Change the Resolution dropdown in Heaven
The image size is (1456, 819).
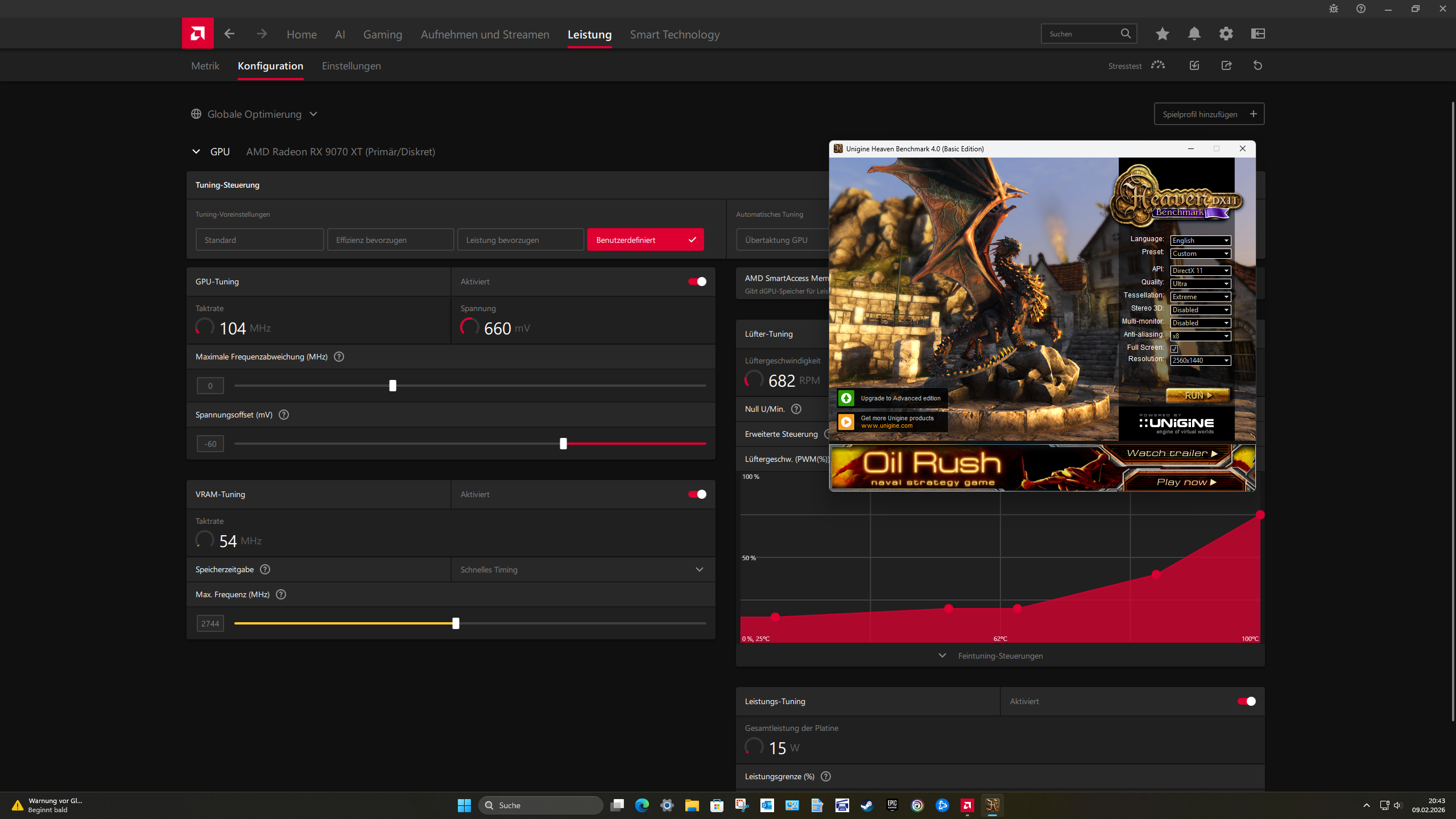(1200, 360)
